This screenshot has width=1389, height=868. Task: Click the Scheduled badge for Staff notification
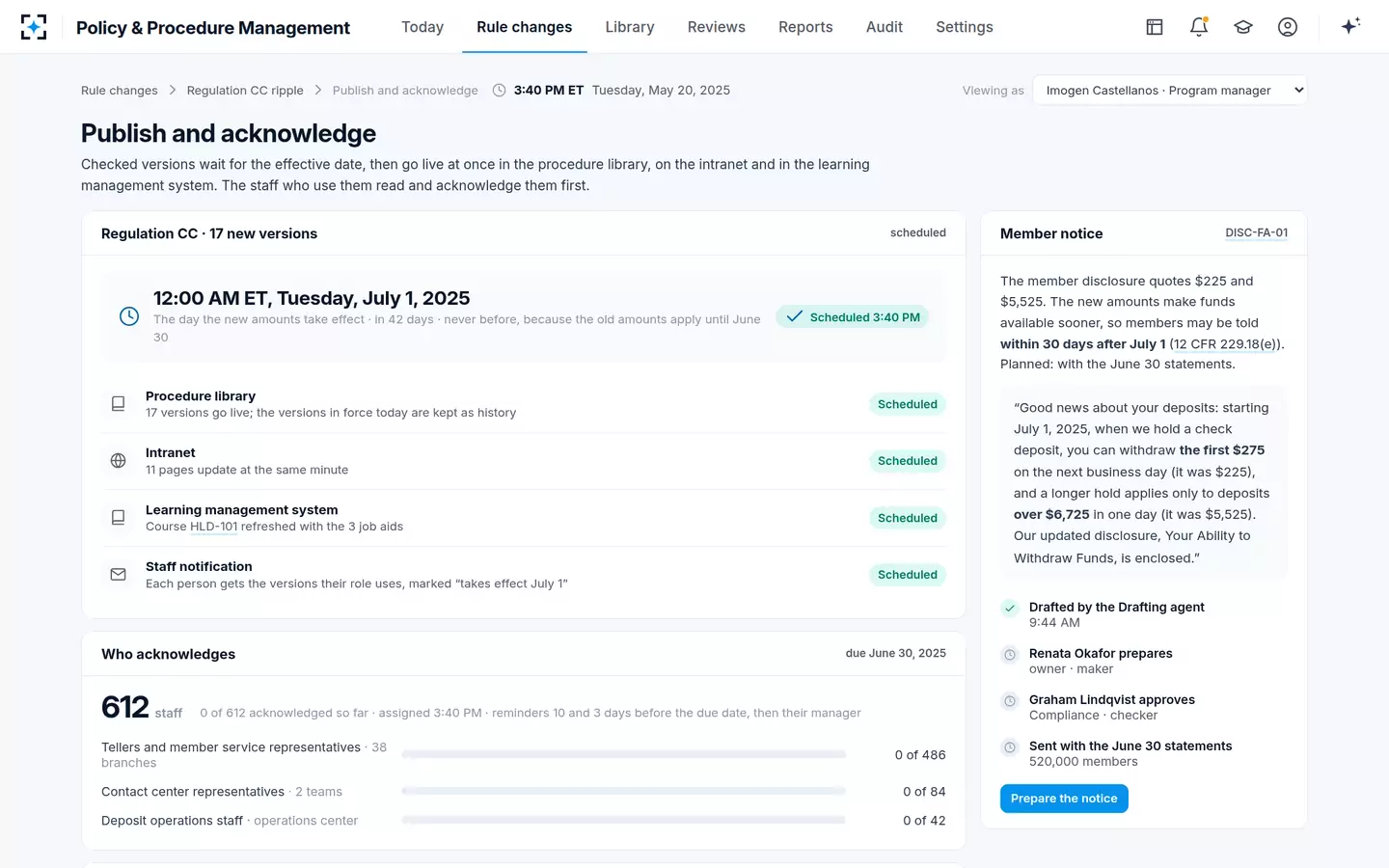click(x=907, y=575)
